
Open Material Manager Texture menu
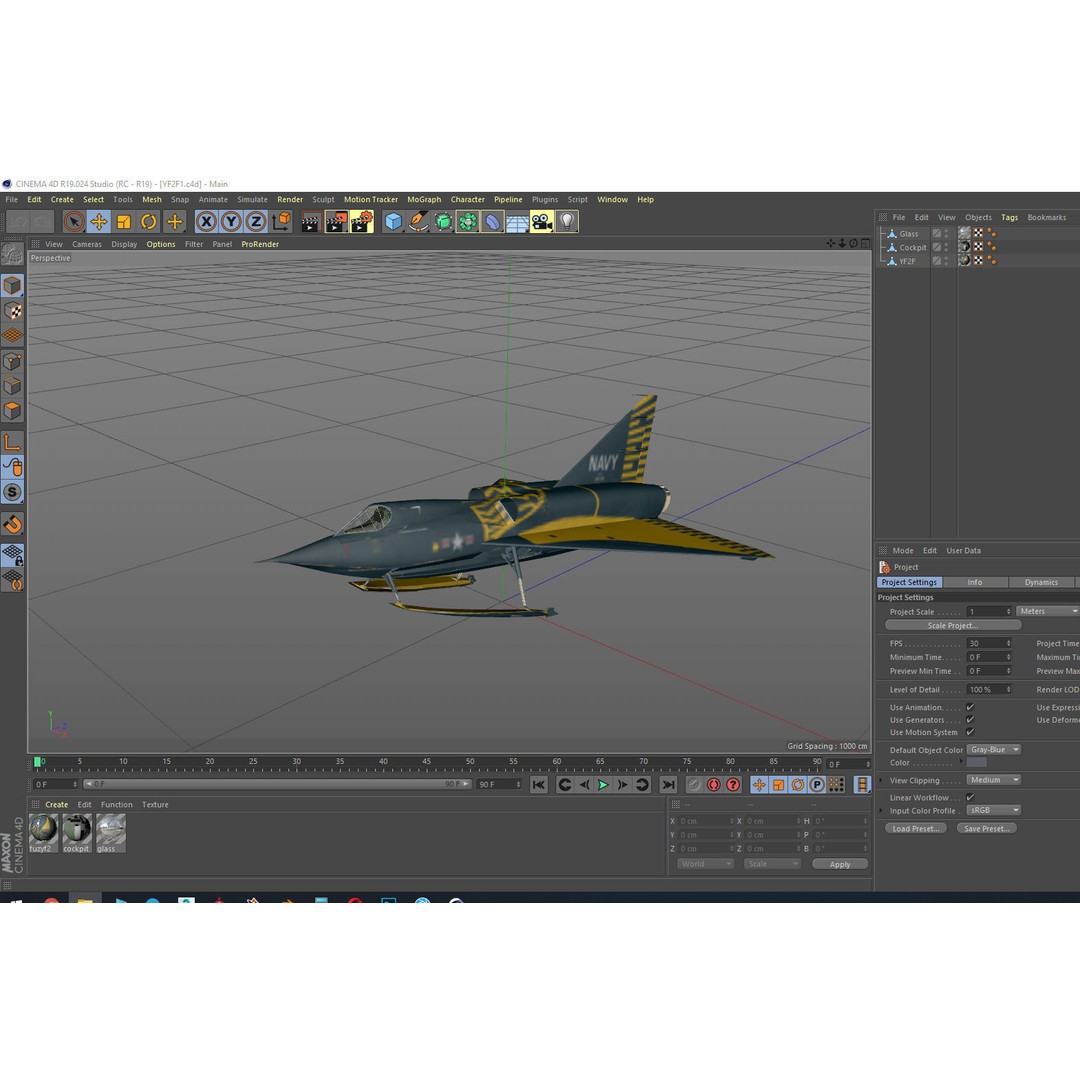(155, 804)
